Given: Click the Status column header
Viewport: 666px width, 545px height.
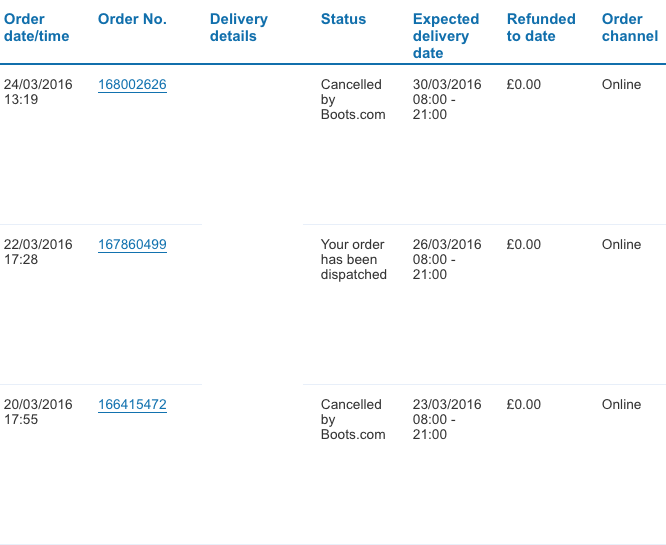Looking at the screenshot, I should click(343, 19).
